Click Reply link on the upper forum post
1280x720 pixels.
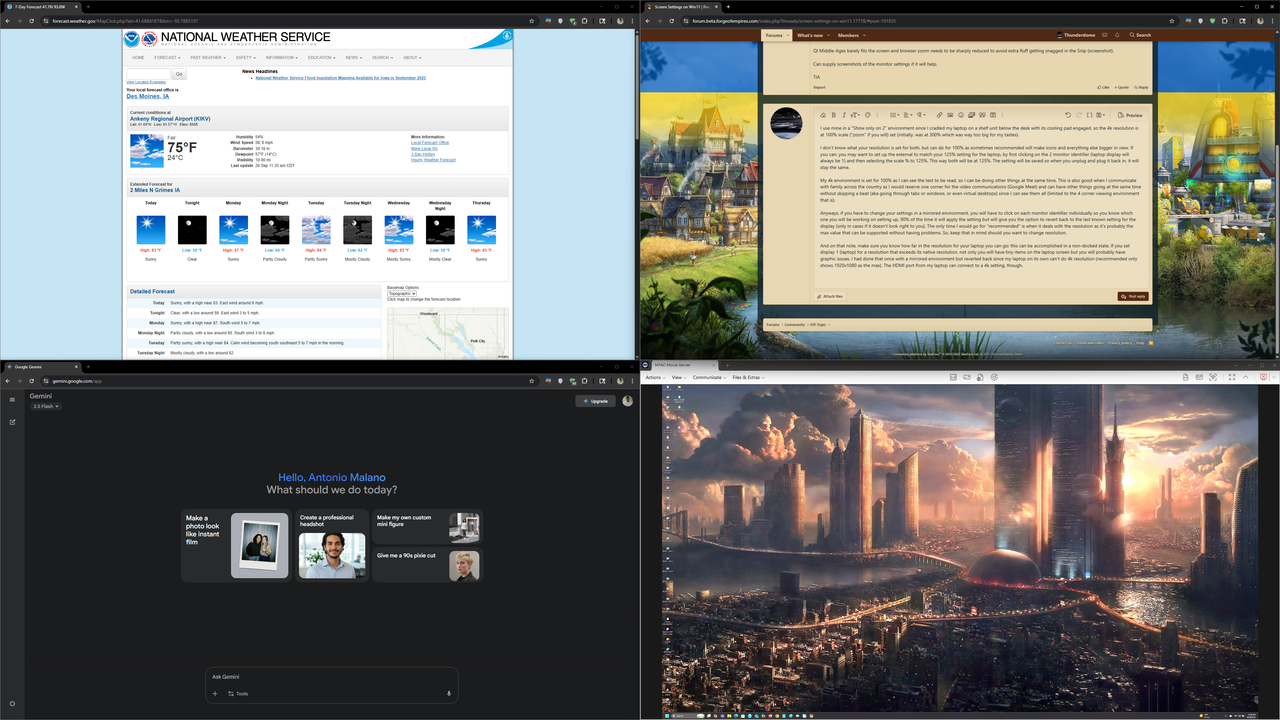(x=1141, y=87)
